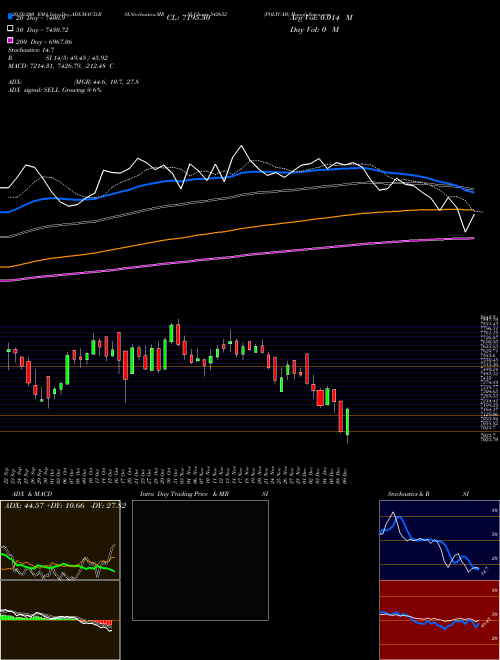Image resolution: width=500 pixels, height=660 pixels.
Task: Click the blue 20 Day legend swatch
Action: (x=10, y=16)
